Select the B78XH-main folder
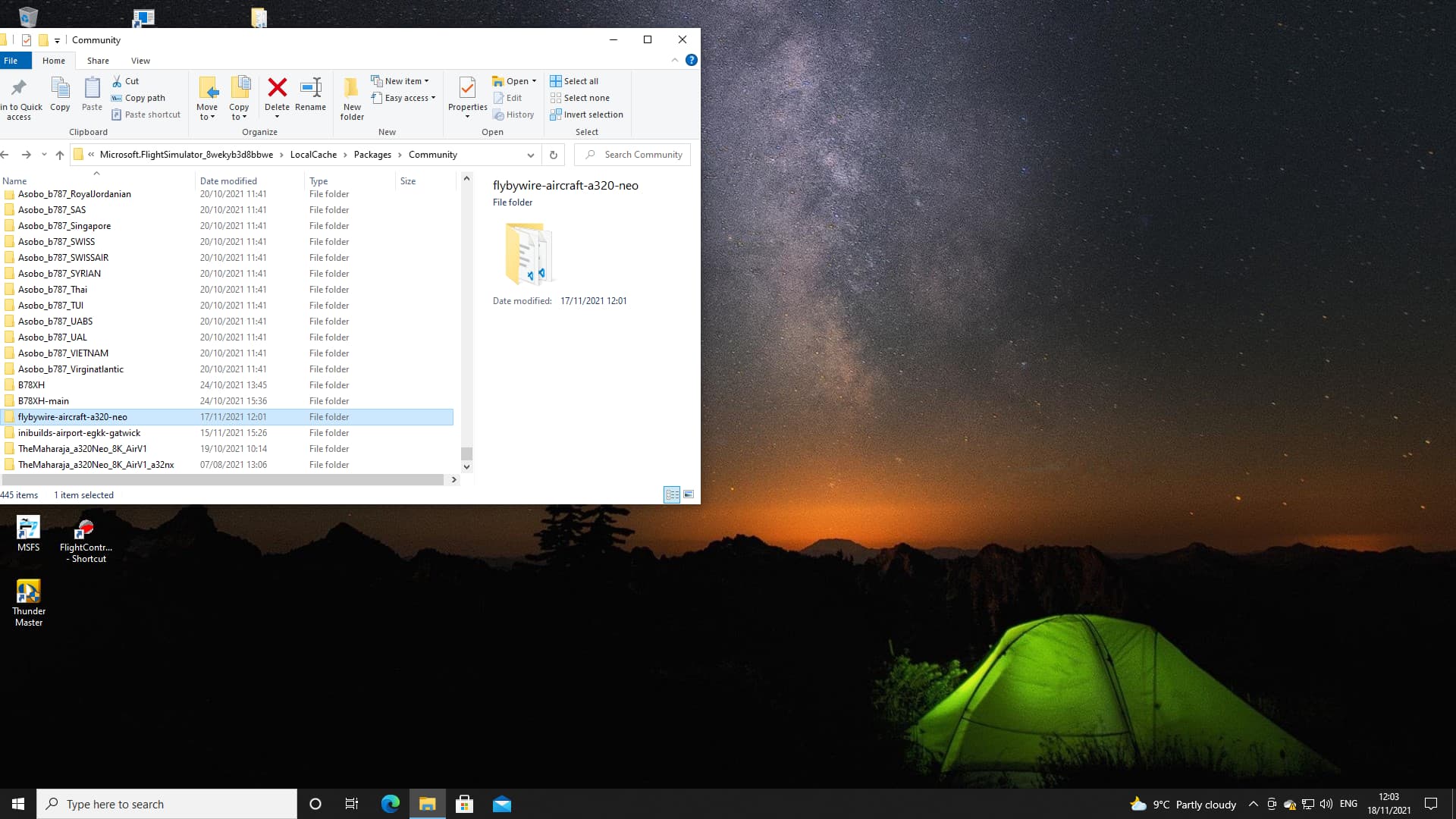This screenshot has width=1456, height=819. 227,401
